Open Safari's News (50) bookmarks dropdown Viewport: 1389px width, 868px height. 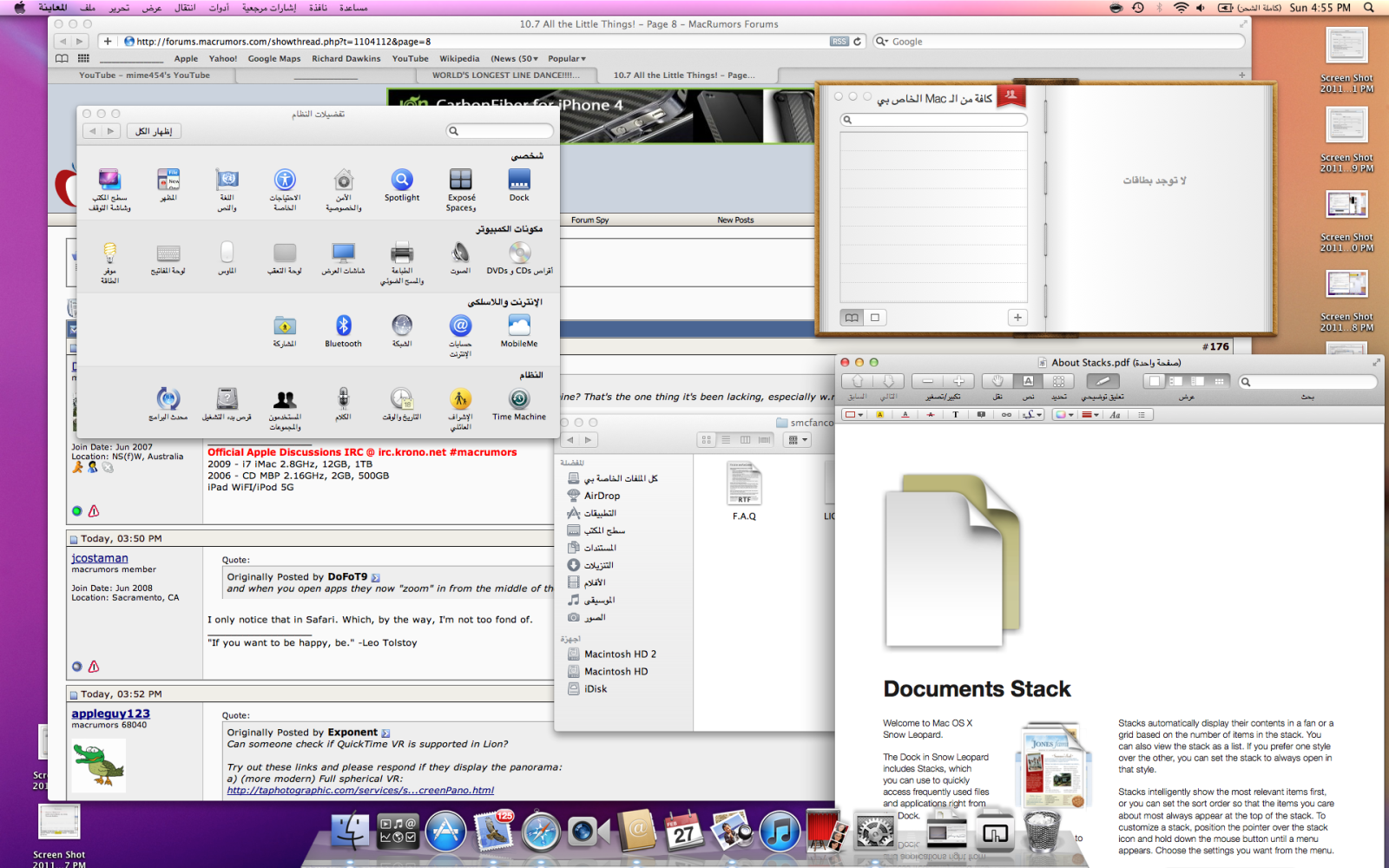point(514,59)
